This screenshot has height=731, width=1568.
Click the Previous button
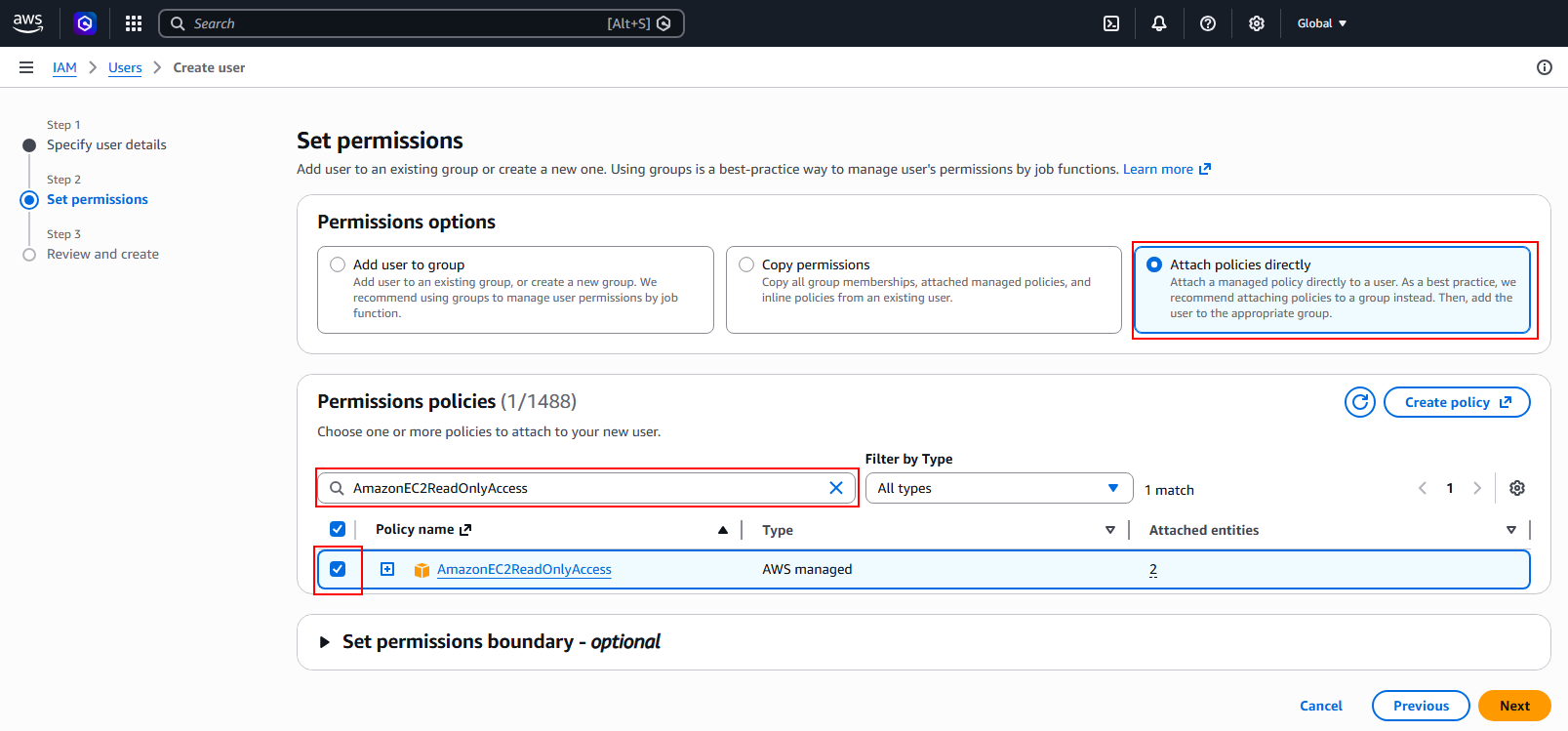1421,706
